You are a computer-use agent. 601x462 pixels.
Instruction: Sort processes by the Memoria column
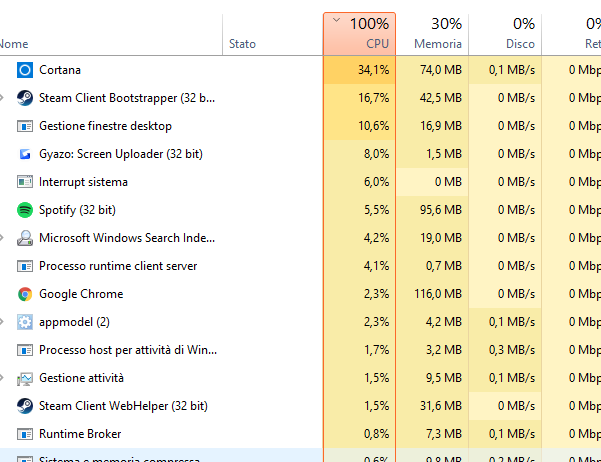click(x=432, y=34)
